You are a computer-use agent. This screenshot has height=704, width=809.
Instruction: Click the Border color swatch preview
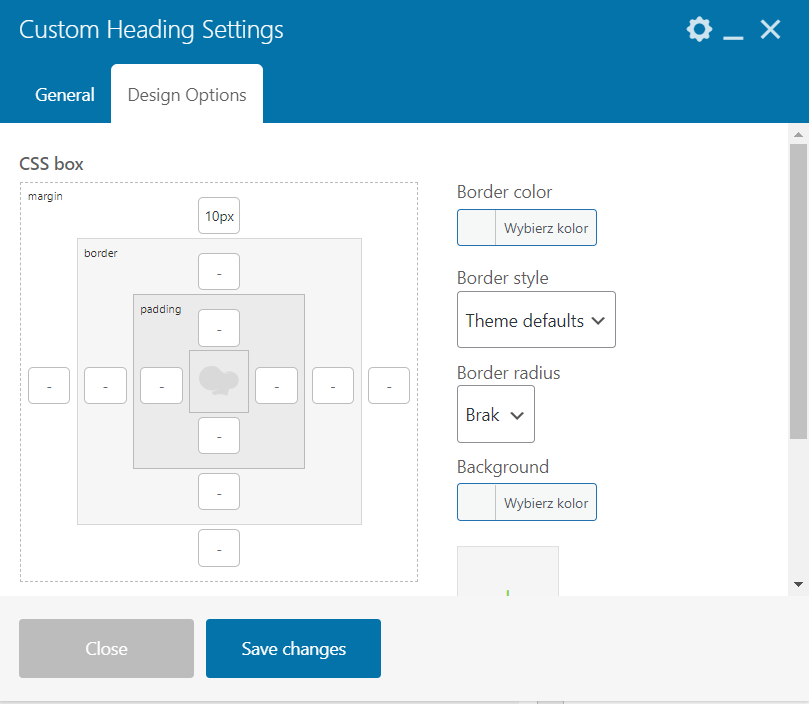pos(477,228)
